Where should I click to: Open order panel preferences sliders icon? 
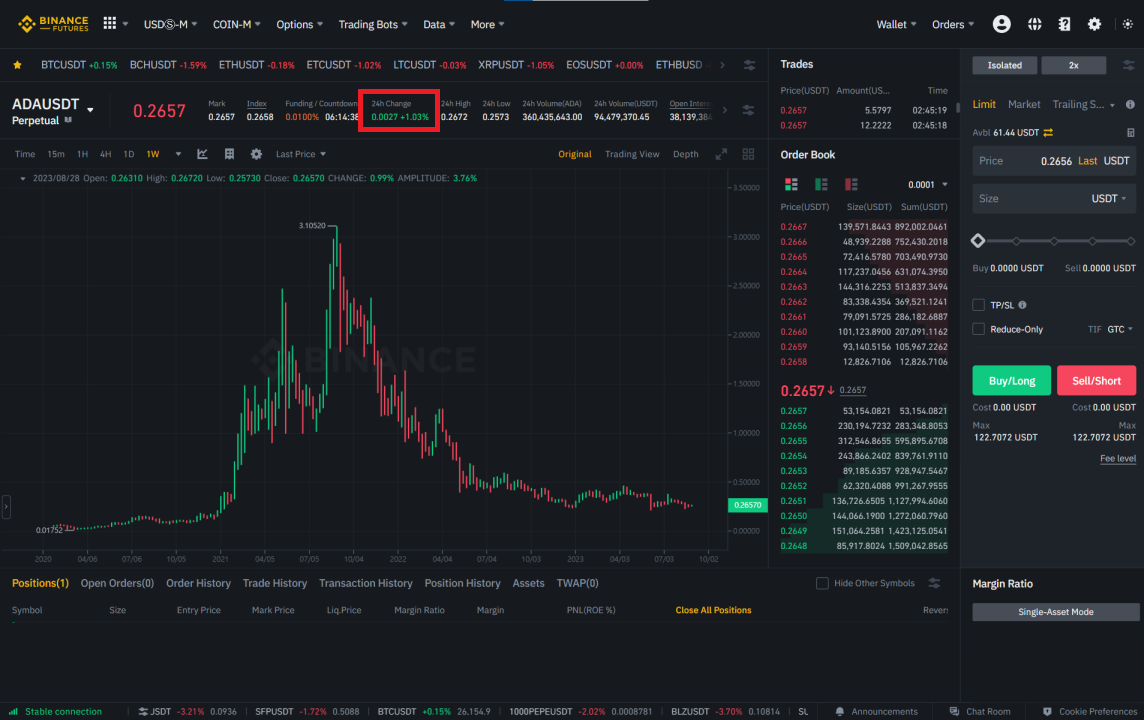click(1129, 65)
